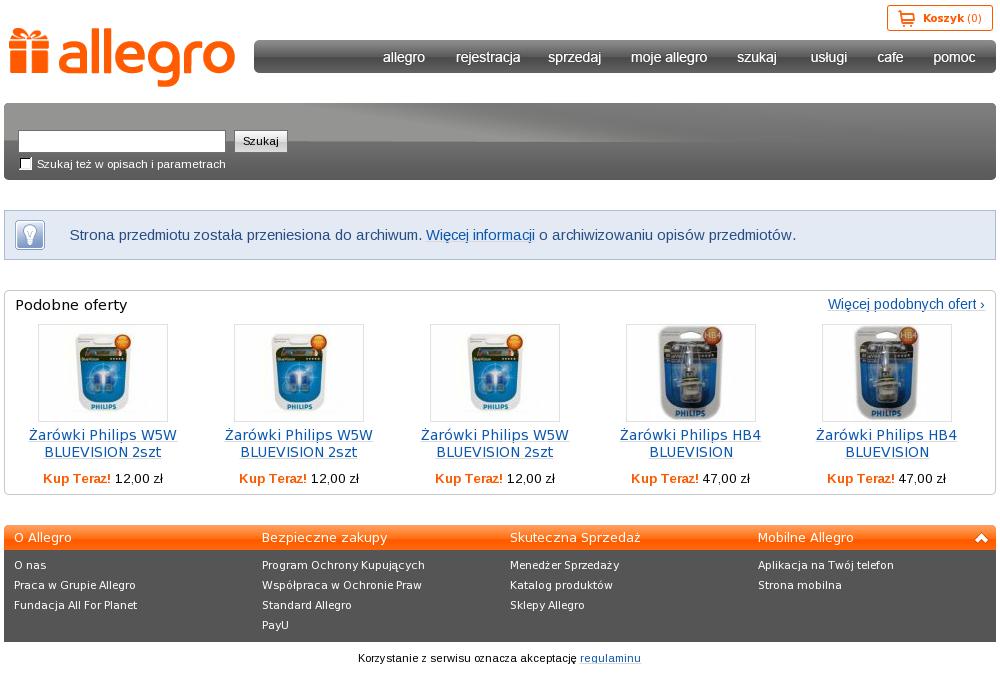This screenshot has height=678, width=1000.
Task: Open first Żarówki Philips HB4 title link
Action: 691,443
